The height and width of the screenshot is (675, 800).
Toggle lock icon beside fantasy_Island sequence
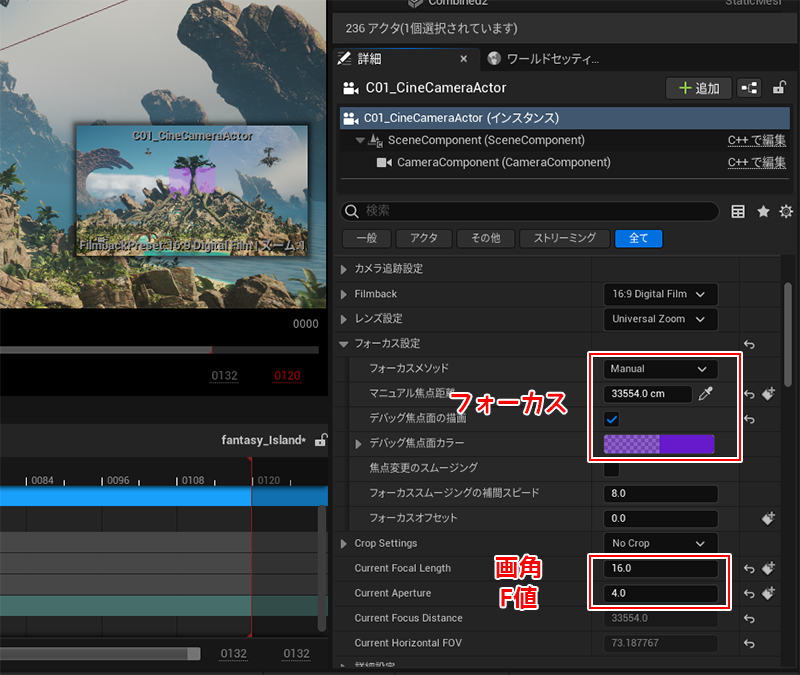coord(320,440)
